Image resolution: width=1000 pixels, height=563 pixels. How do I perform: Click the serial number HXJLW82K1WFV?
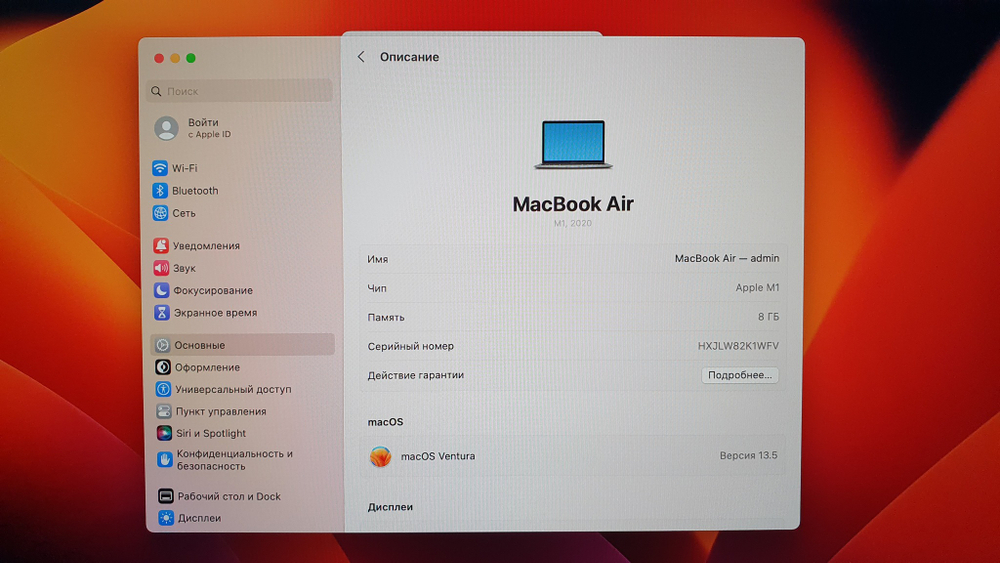click(738, 346)
